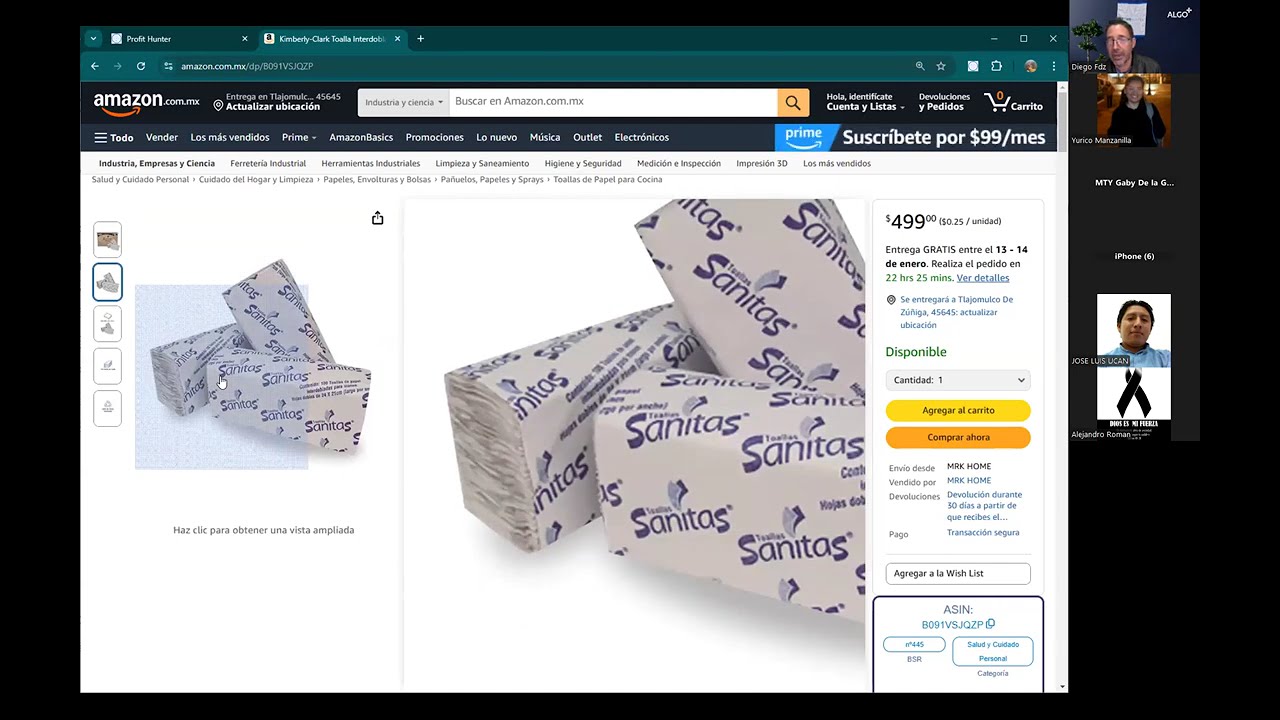Switch to the Profit Hunter tab
The height and width of the screenshot is (720, 1280).
point(148,39)
